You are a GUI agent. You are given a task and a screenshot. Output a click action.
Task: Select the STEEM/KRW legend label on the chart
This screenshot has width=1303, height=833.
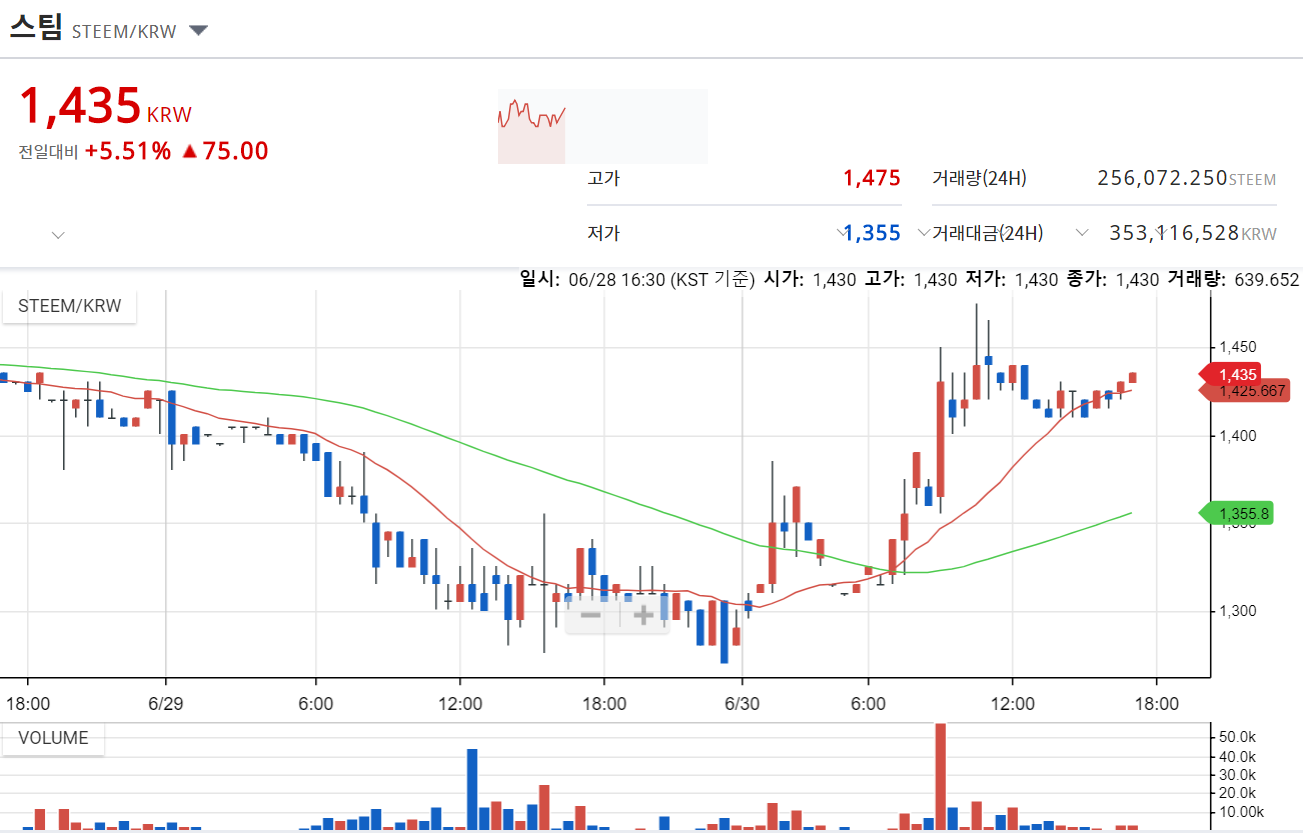[x=70, y=306]
